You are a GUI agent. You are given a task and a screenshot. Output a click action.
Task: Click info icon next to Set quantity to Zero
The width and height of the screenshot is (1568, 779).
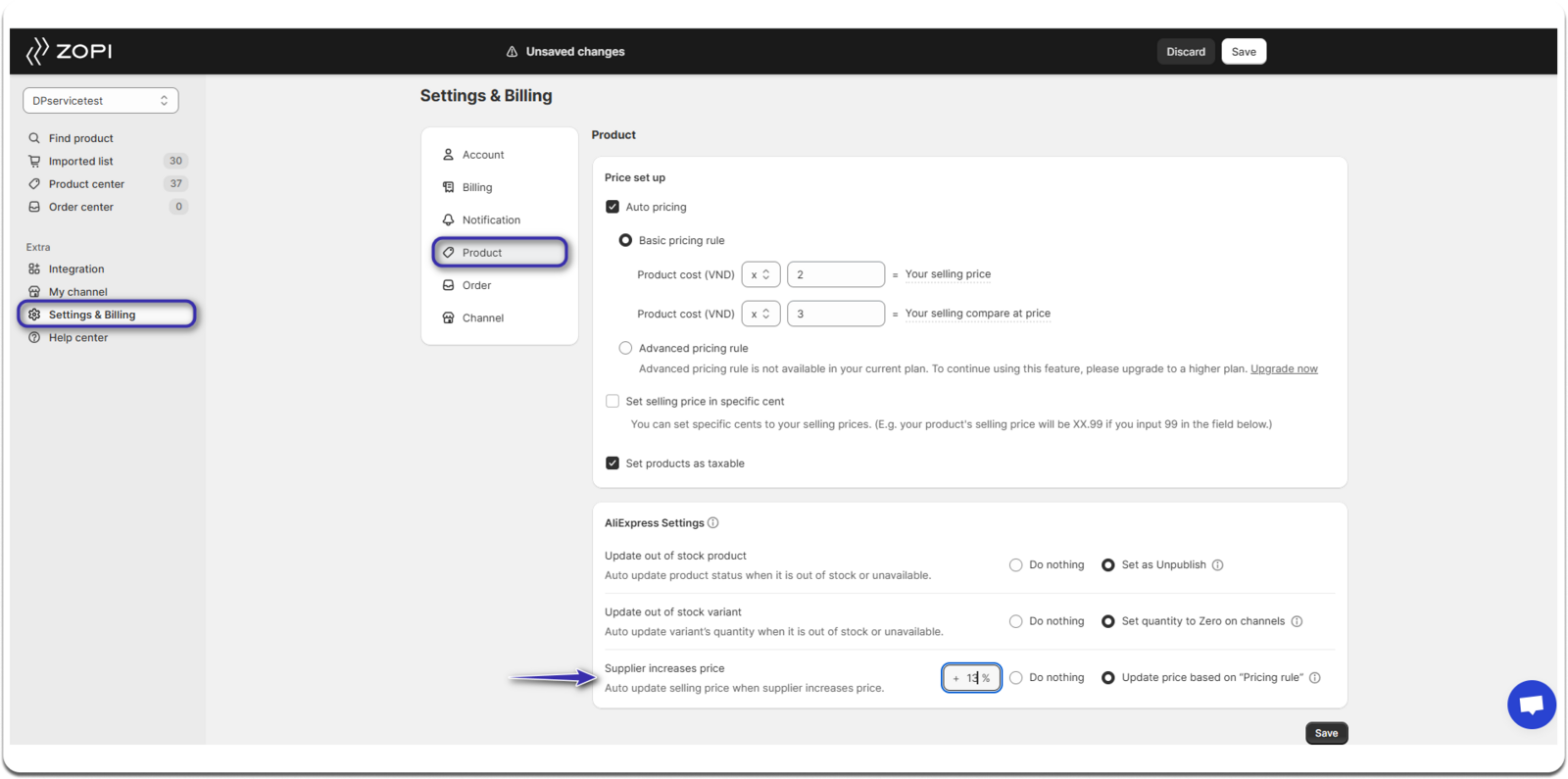[1297, 621]
